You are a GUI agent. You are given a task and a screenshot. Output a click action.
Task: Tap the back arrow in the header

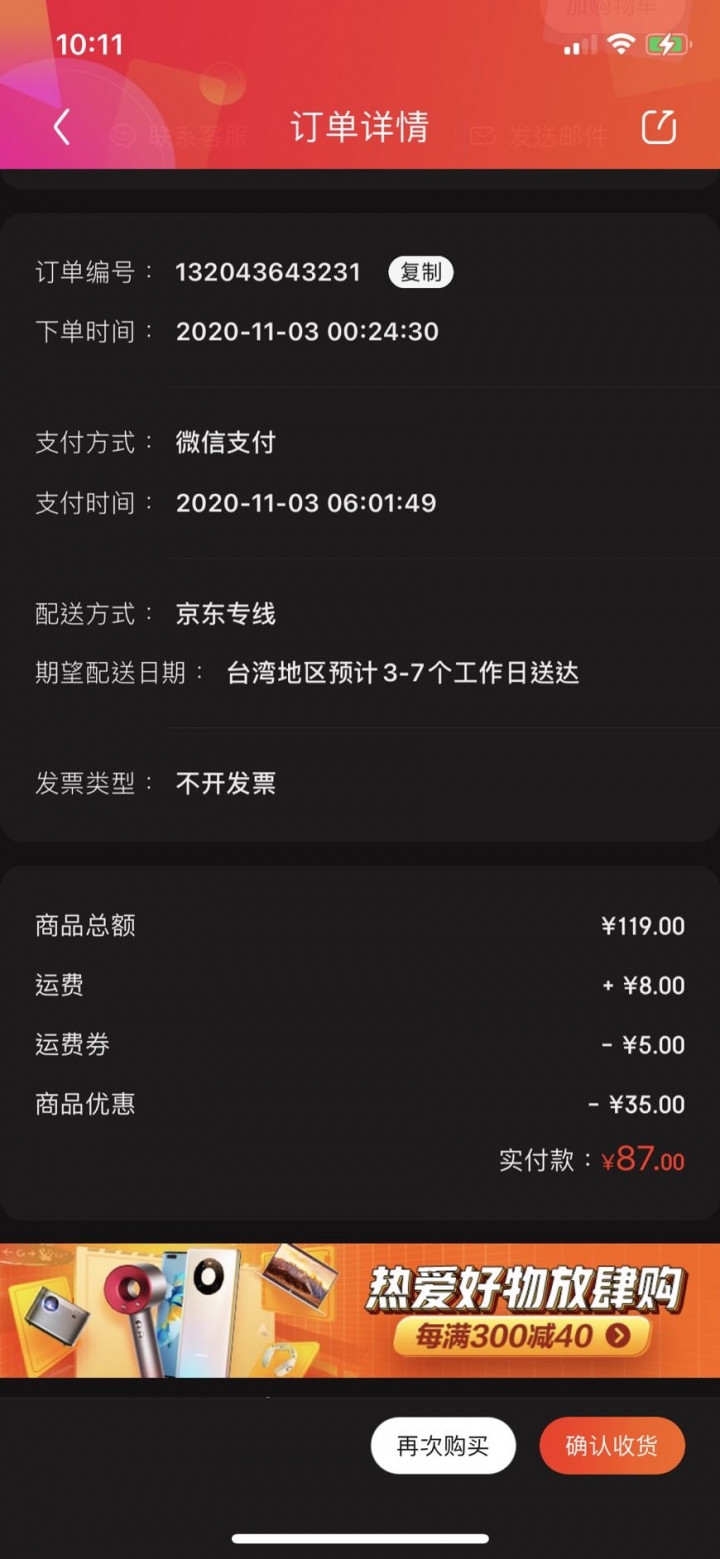click(61, 127)
